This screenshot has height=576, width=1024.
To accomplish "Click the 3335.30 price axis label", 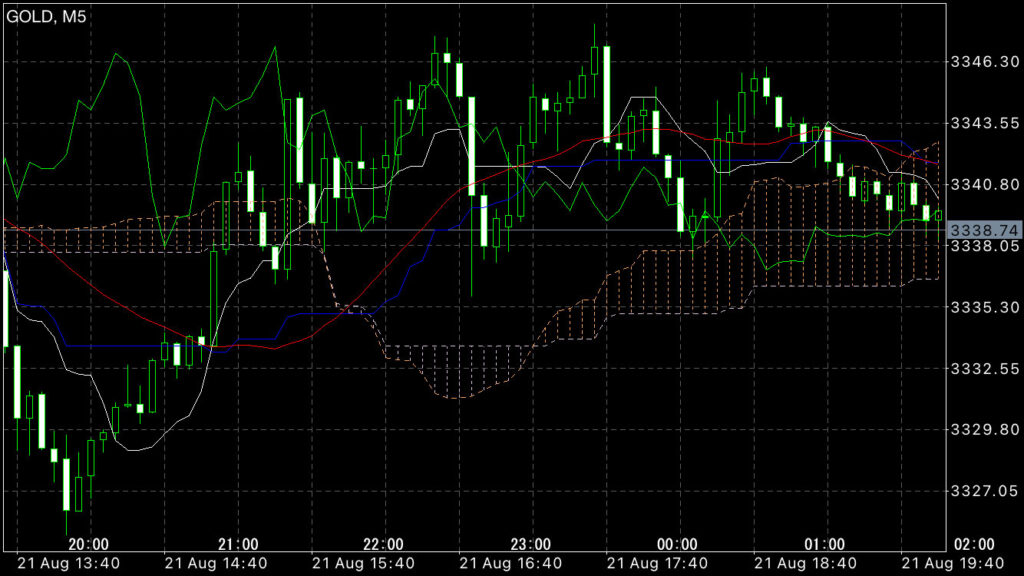I will click(x=983, y=307).
